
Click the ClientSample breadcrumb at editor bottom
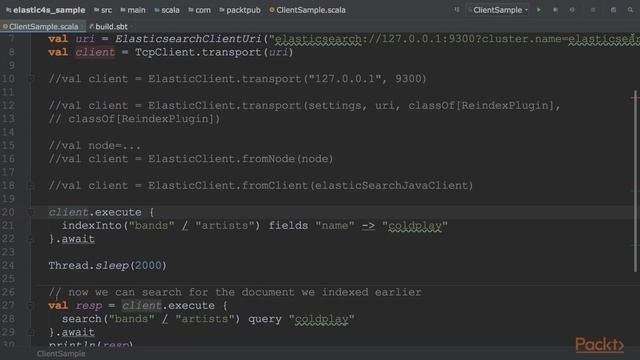61,353
